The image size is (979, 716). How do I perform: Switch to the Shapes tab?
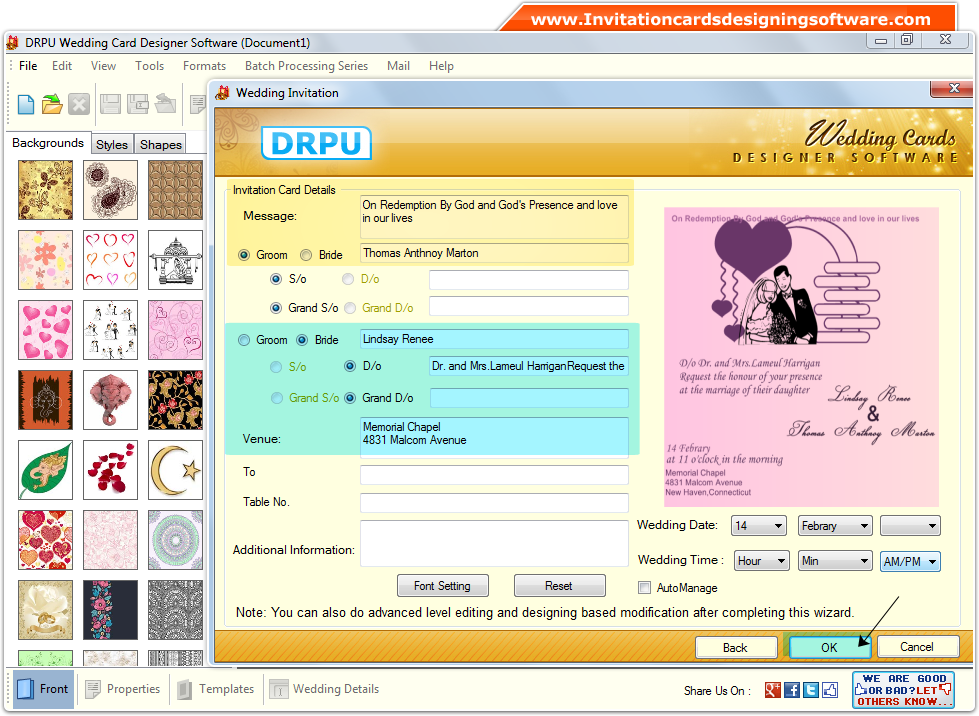click(160, 144)
